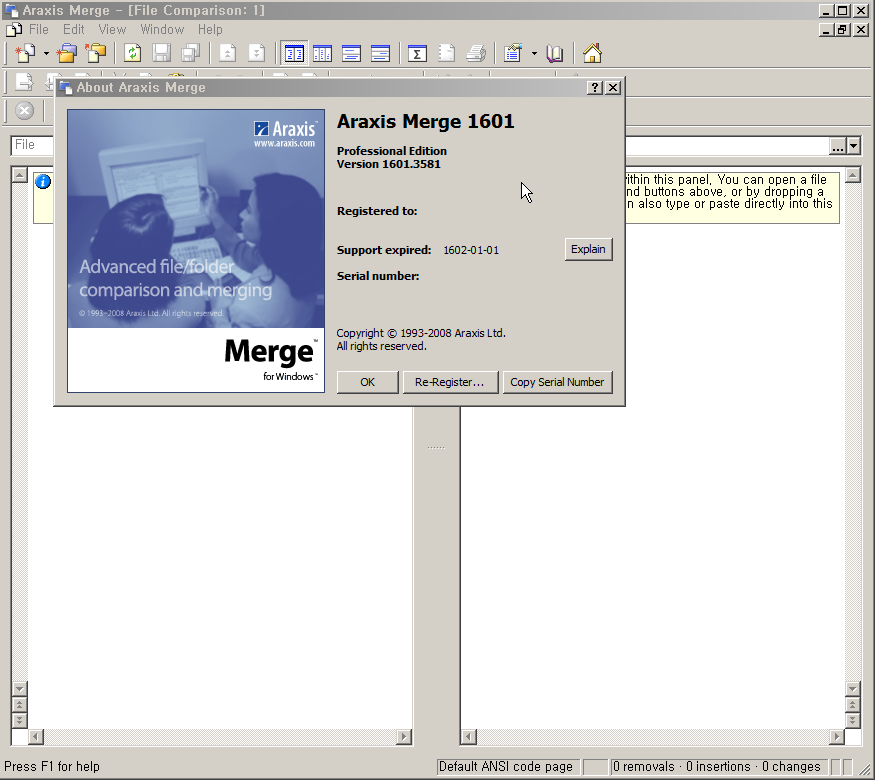
Task: Click the Print toolbar icon
Action: click(x=476, y=54)
